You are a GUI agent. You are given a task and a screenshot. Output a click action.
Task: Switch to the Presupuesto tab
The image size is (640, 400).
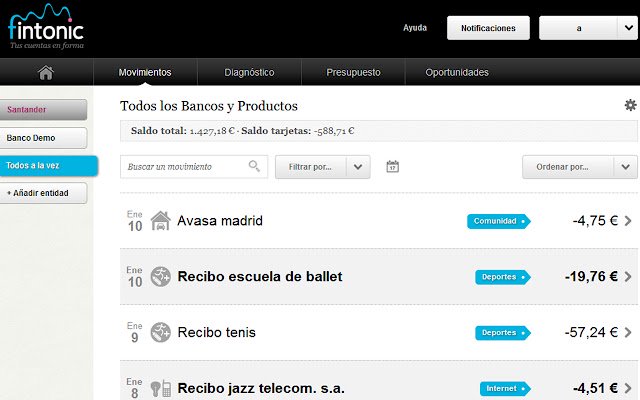[353, 72]
